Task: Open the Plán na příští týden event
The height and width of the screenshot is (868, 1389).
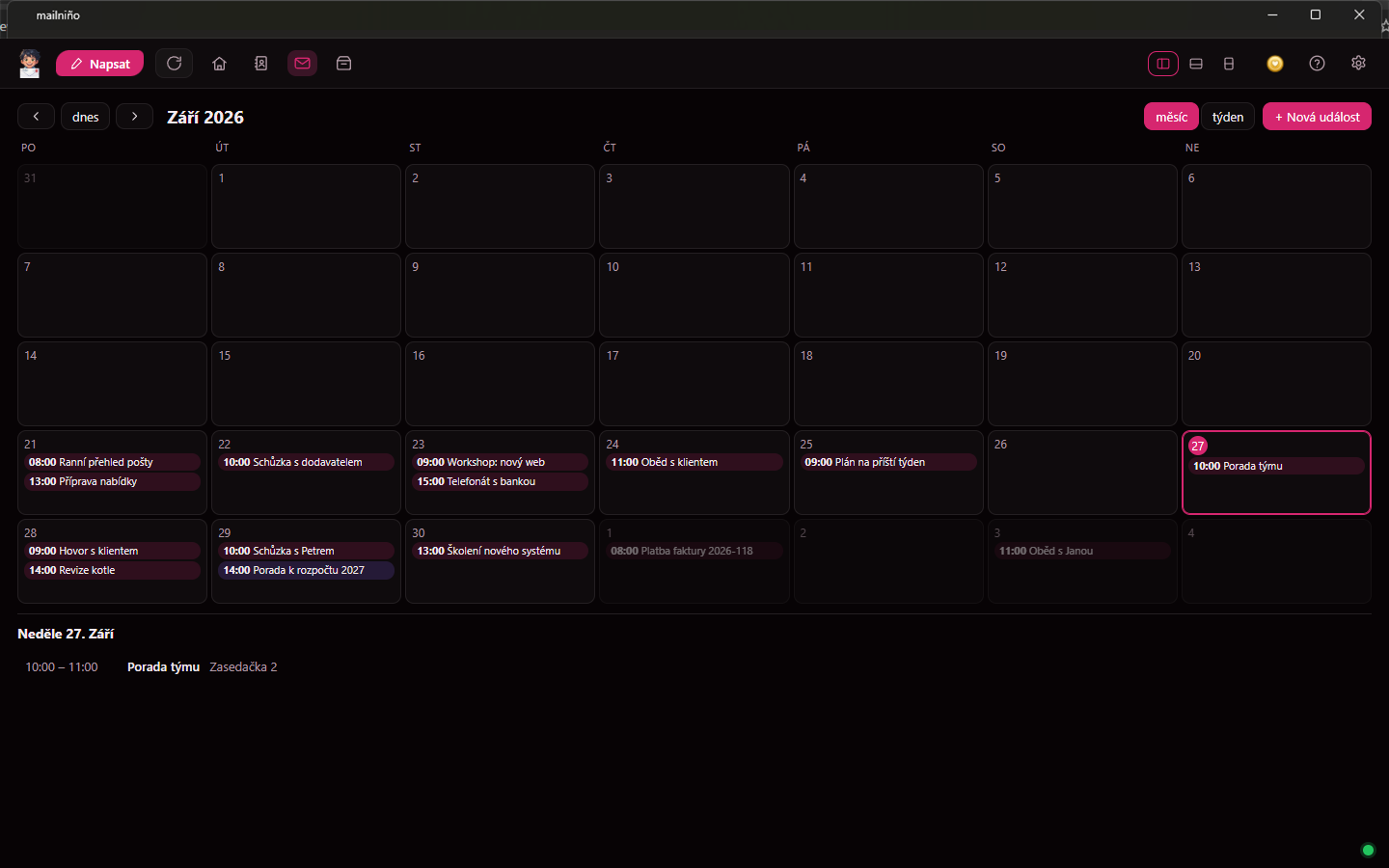Action: point(888,463)
